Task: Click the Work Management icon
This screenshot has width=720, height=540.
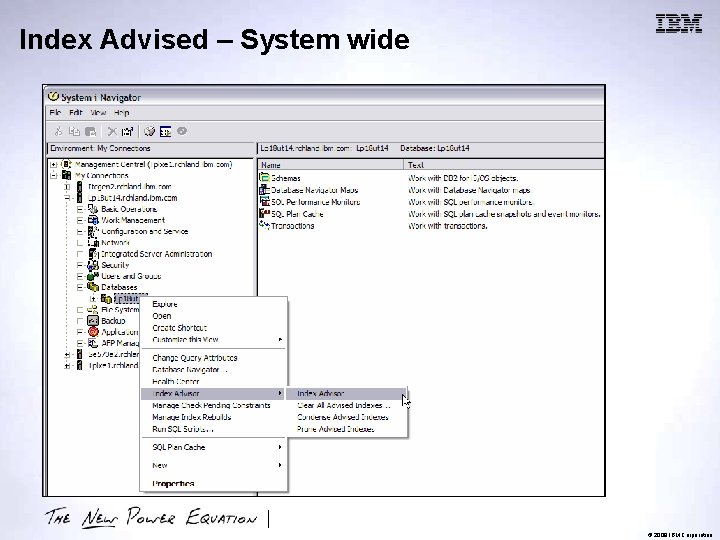Action: (x=93, y=220)
